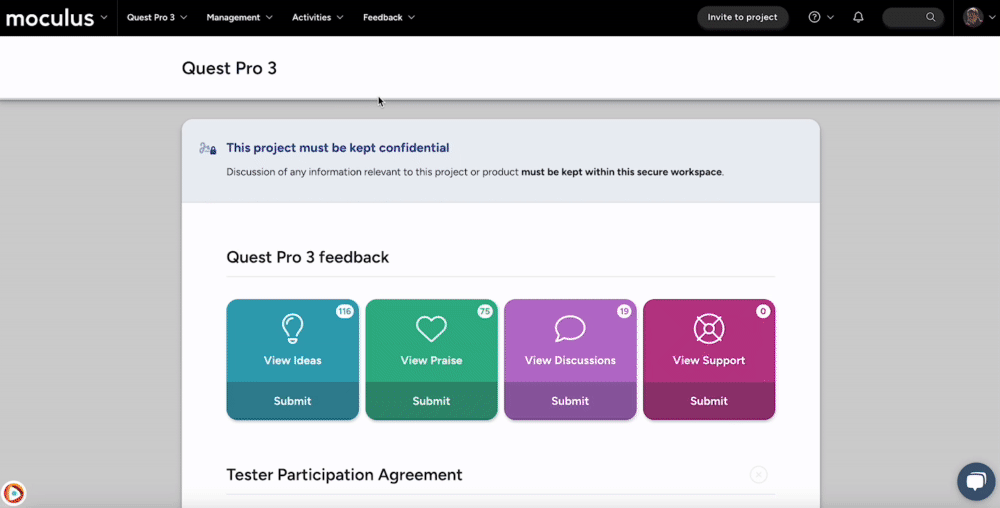Click the speech bubble View Discussions icon
1000x508 pixels.
click(570, 328)
